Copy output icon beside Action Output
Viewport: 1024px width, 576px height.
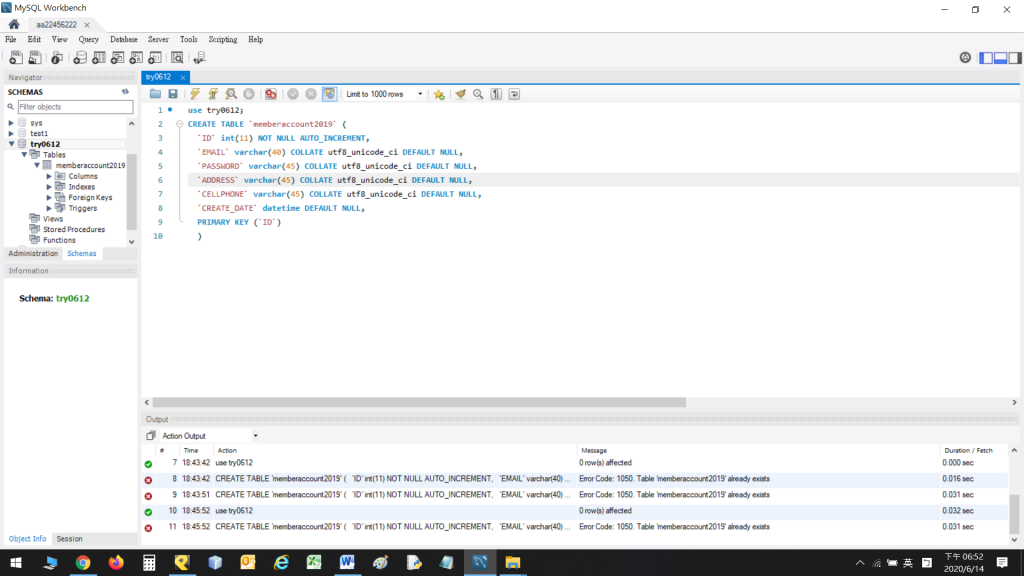pos(151,436)
